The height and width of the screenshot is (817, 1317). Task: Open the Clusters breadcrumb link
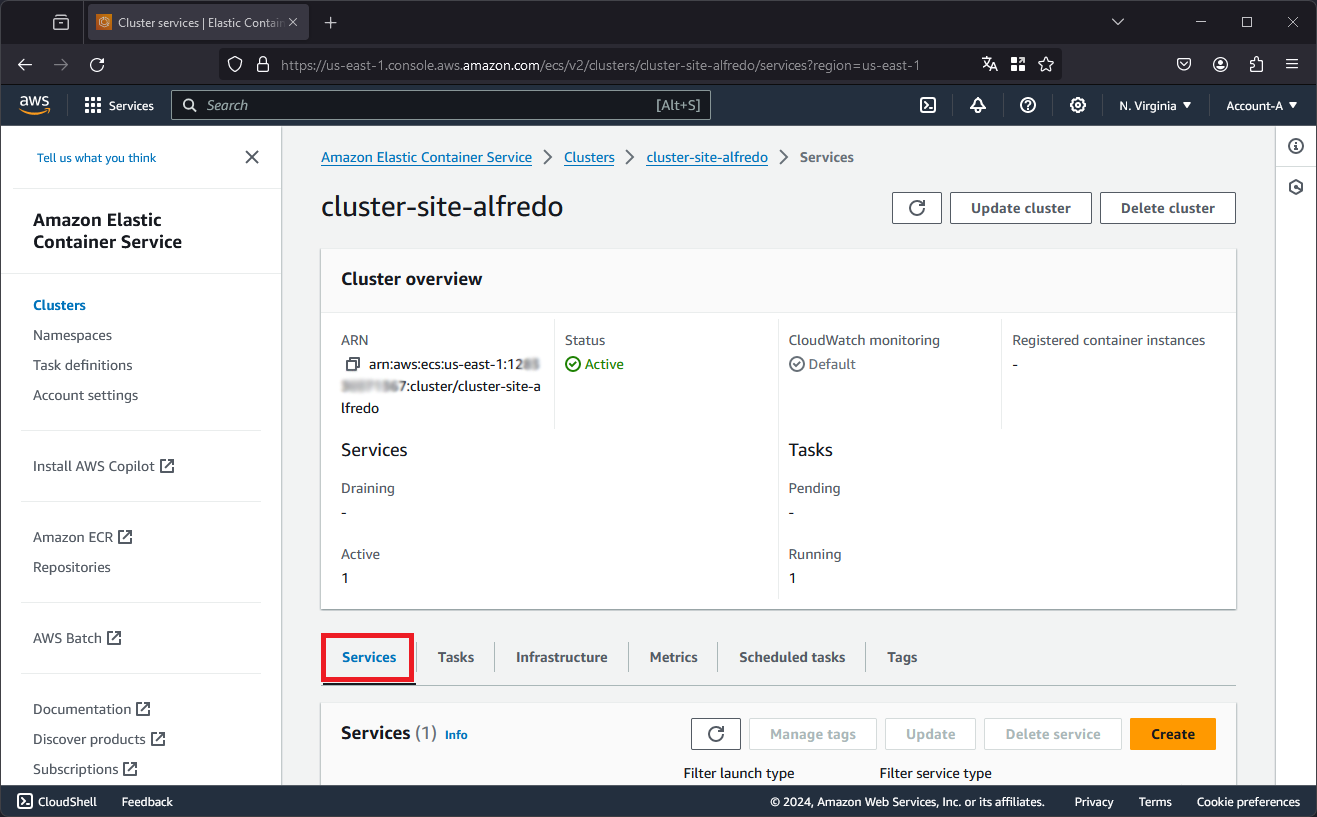pos(589,157)
